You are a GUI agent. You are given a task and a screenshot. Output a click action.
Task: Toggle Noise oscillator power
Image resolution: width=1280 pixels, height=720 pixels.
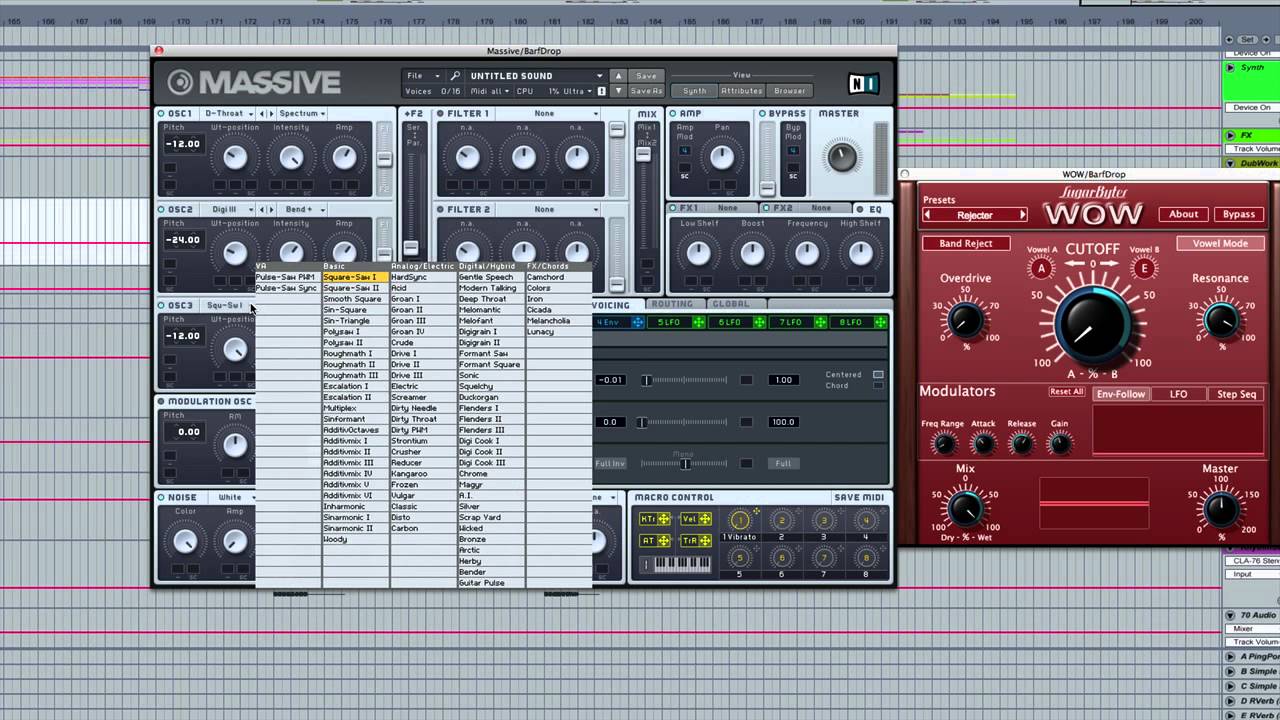[x=162, y=498]
